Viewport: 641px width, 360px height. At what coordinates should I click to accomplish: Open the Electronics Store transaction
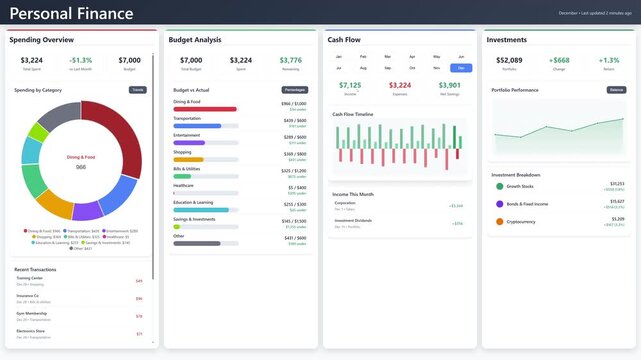pos(80,334)
